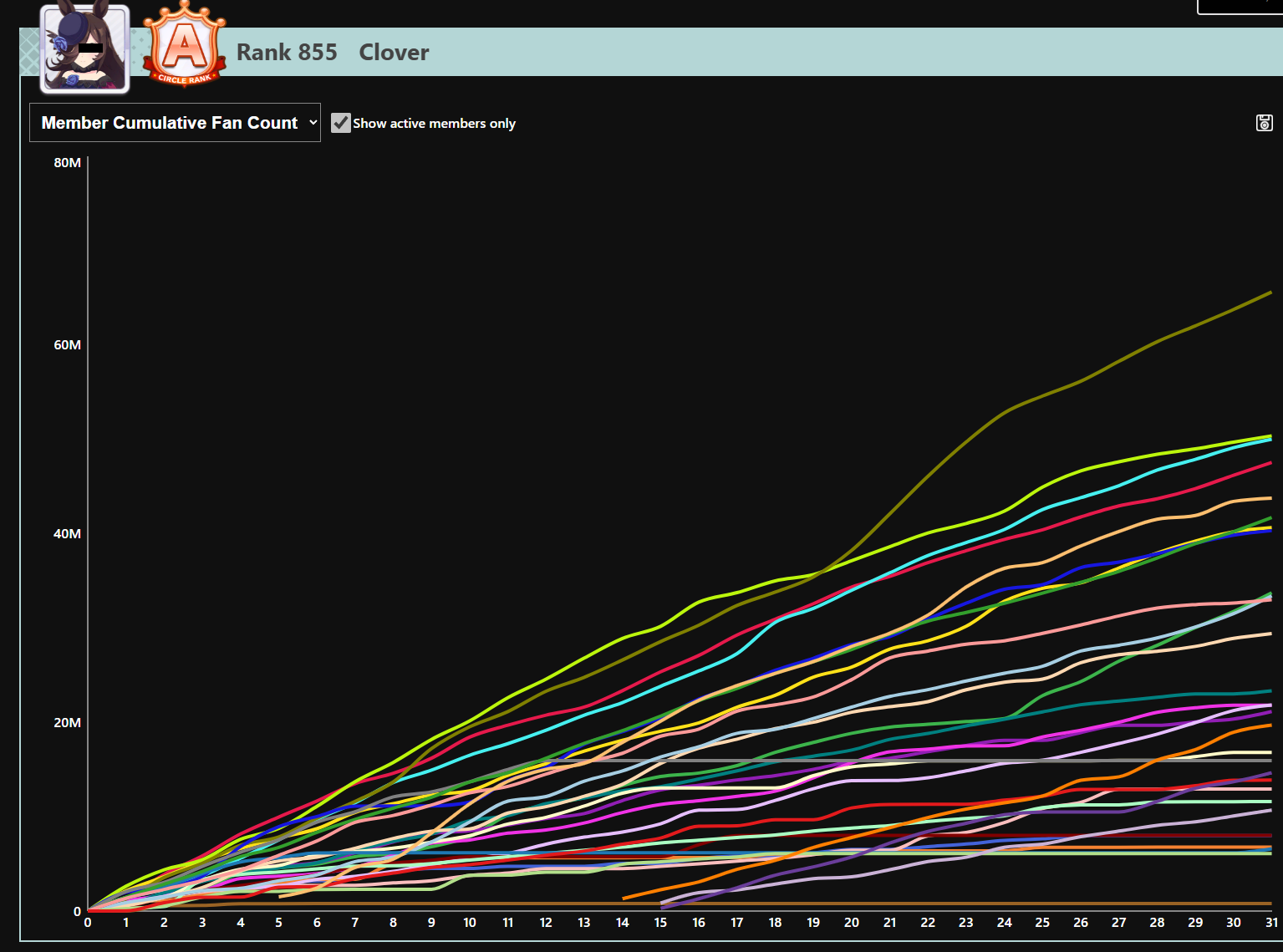Click day 15 on the horizontal axis
Image resolution: width=1283 pixels, height=952 pixels.
tap(660, 923)
